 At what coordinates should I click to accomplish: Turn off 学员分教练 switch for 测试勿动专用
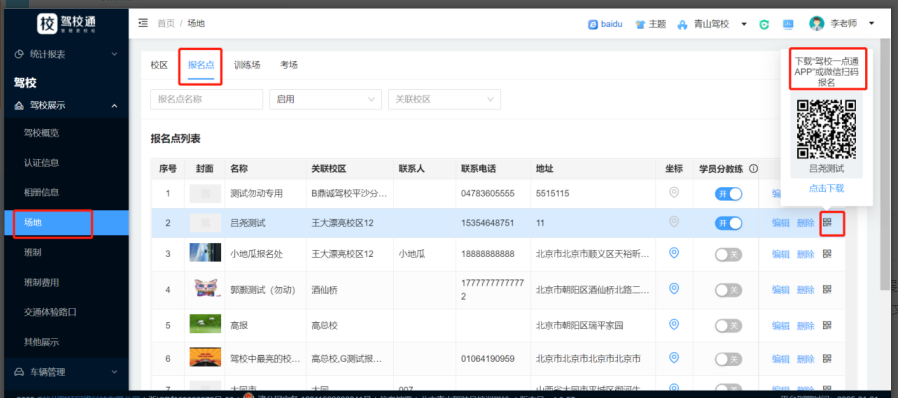pos(728,194)
